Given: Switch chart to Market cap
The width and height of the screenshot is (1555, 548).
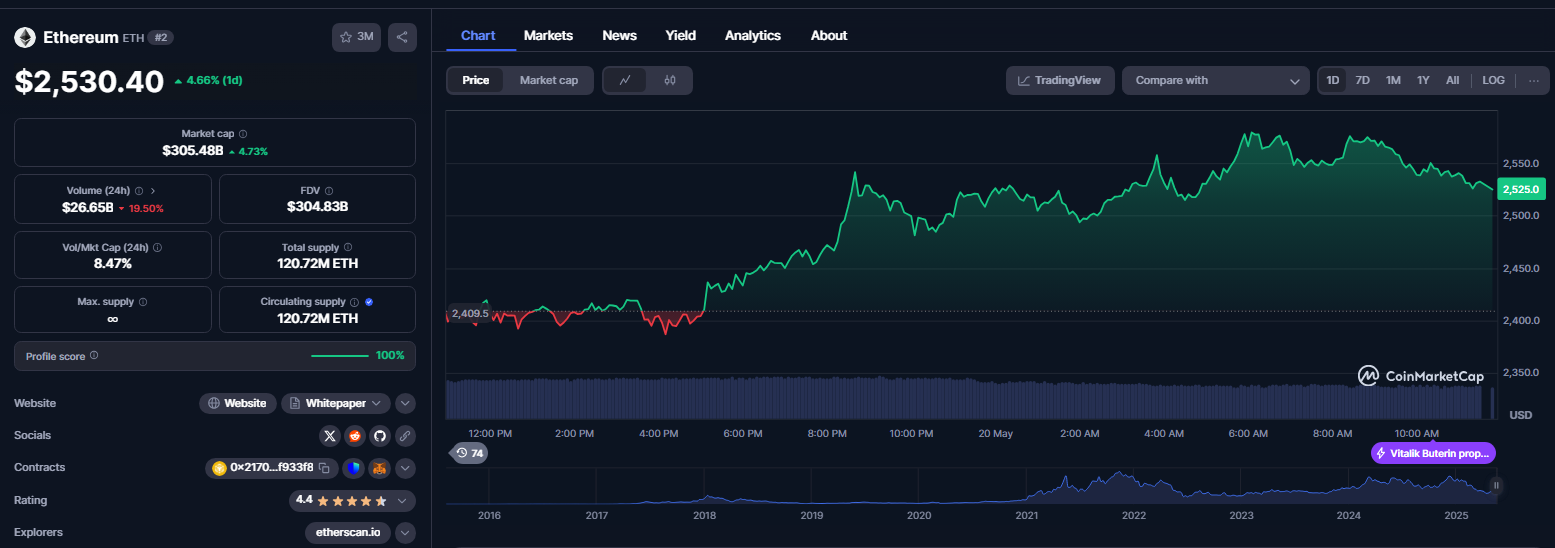Looking at the screenshot, I should 548,80.
